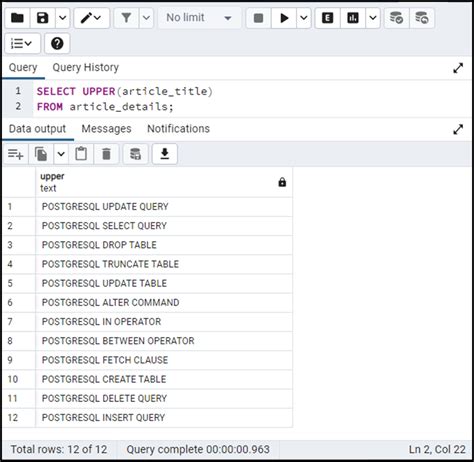474x462 pixels.
Task: Open the Messages tab
Action: [x=106, y=129]
